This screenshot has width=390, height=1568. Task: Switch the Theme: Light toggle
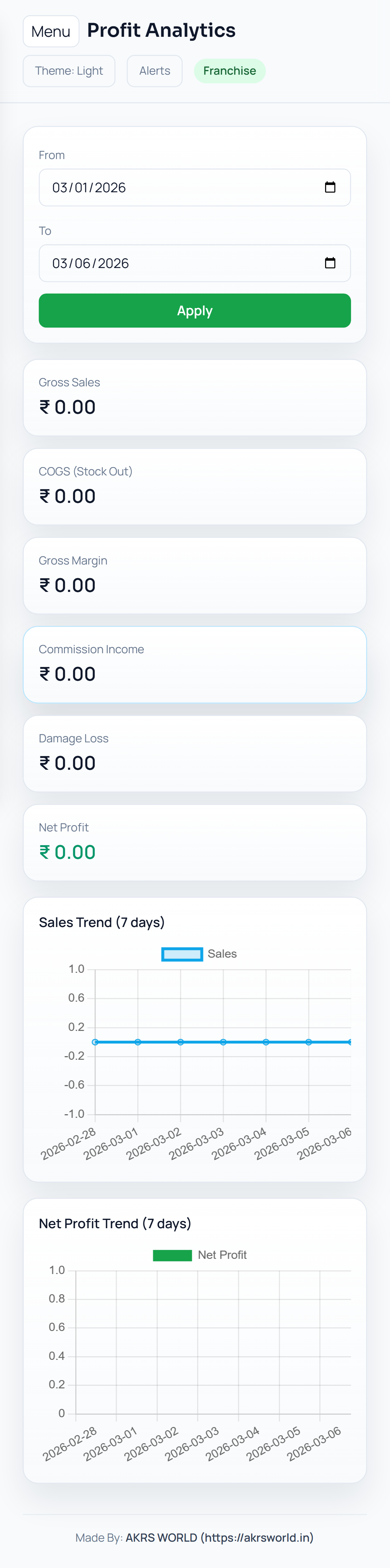(x=69, y=71)
